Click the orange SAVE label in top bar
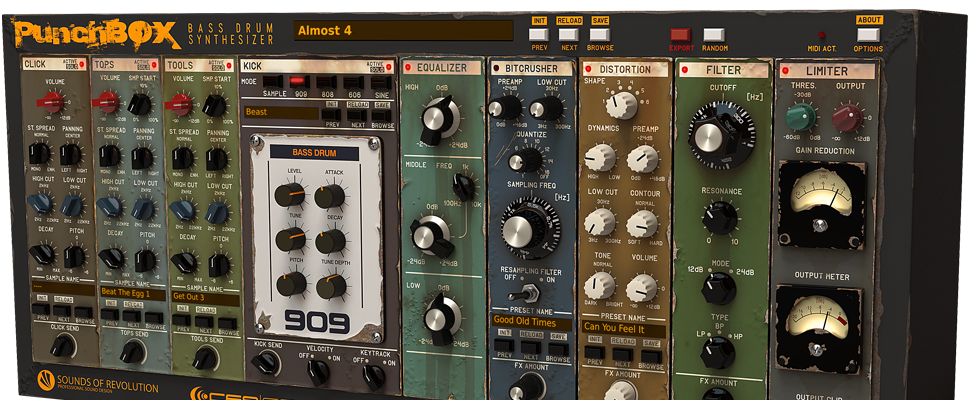 (599, 20)
